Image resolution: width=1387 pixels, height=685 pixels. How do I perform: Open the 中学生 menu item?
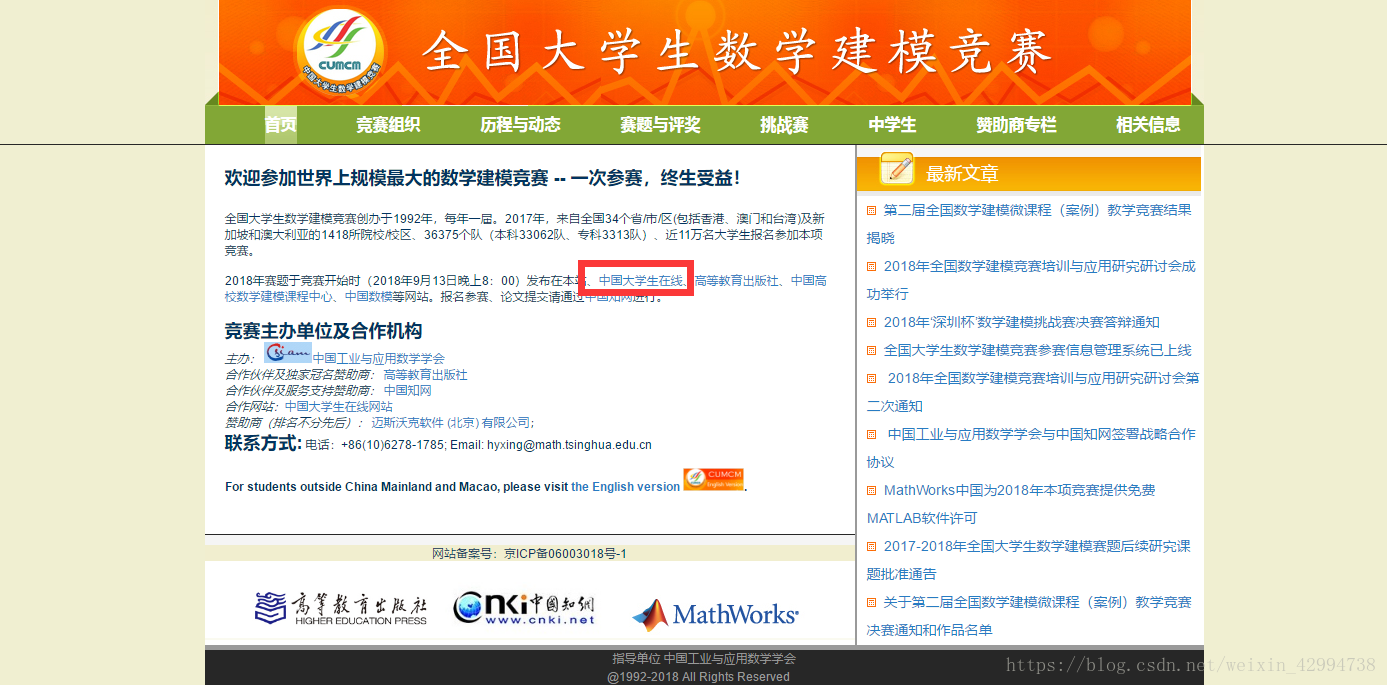pos(892,125)
